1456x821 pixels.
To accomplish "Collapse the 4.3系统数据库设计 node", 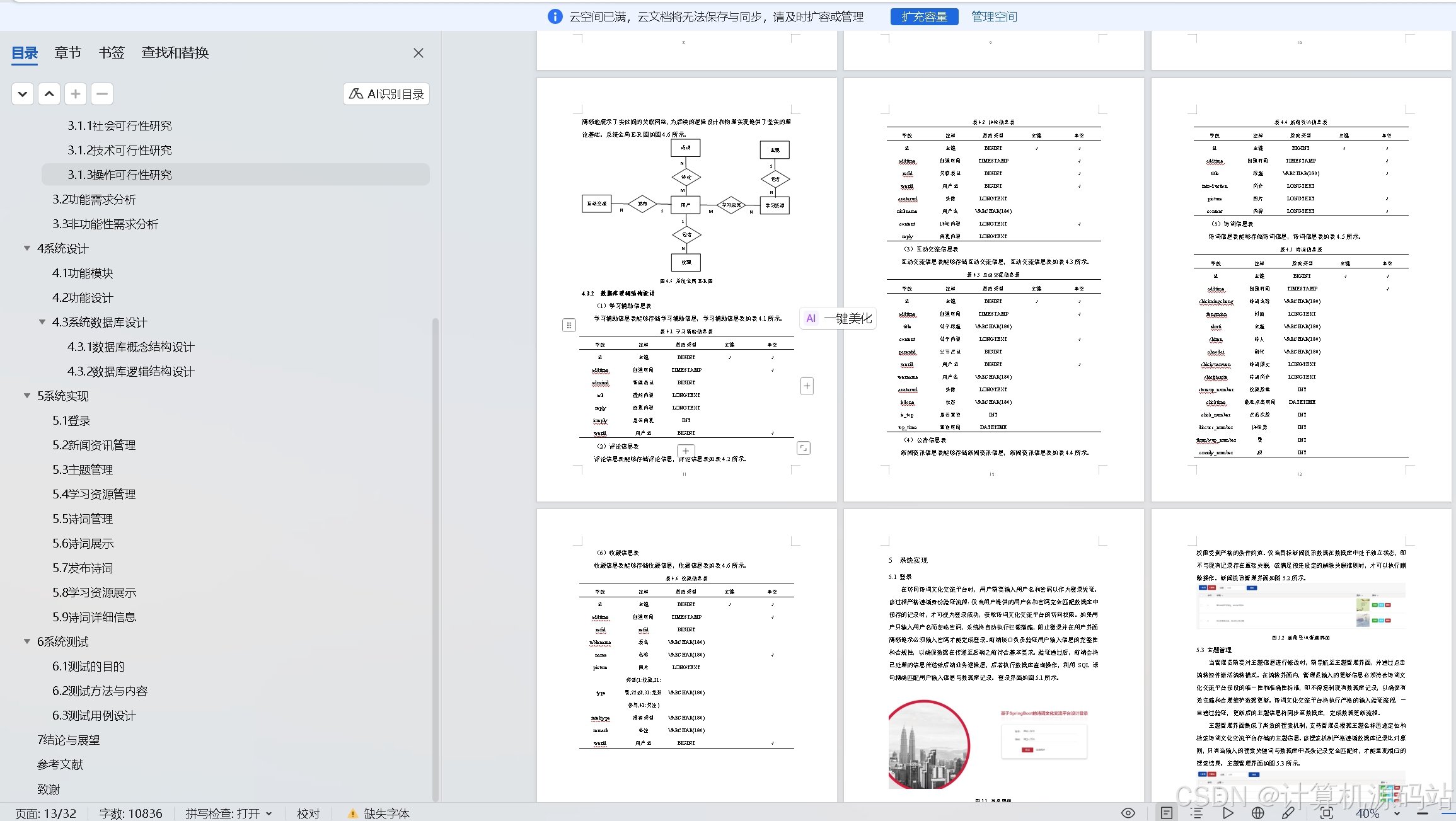I will 42,322.
